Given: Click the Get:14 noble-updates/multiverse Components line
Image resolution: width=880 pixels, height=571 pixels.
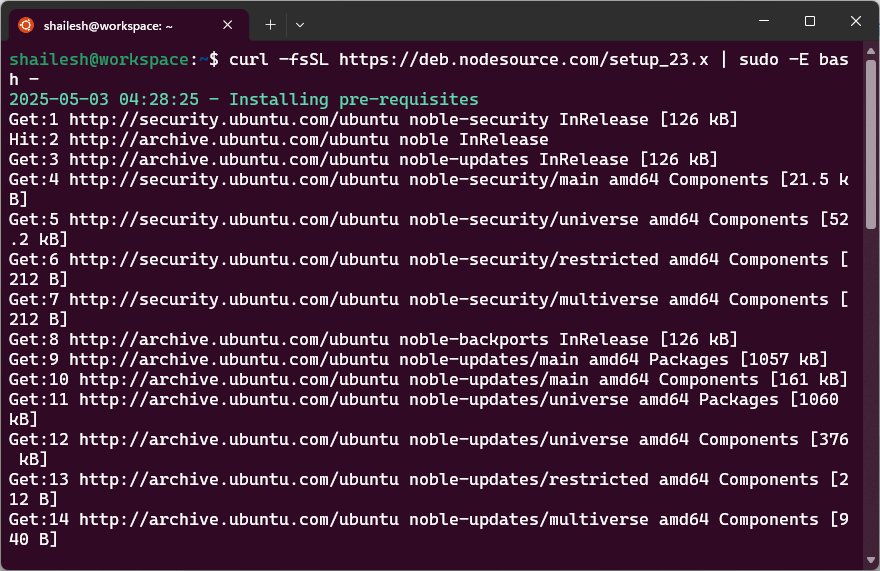Looking at the screenshot, I should (x=429, y=529).
